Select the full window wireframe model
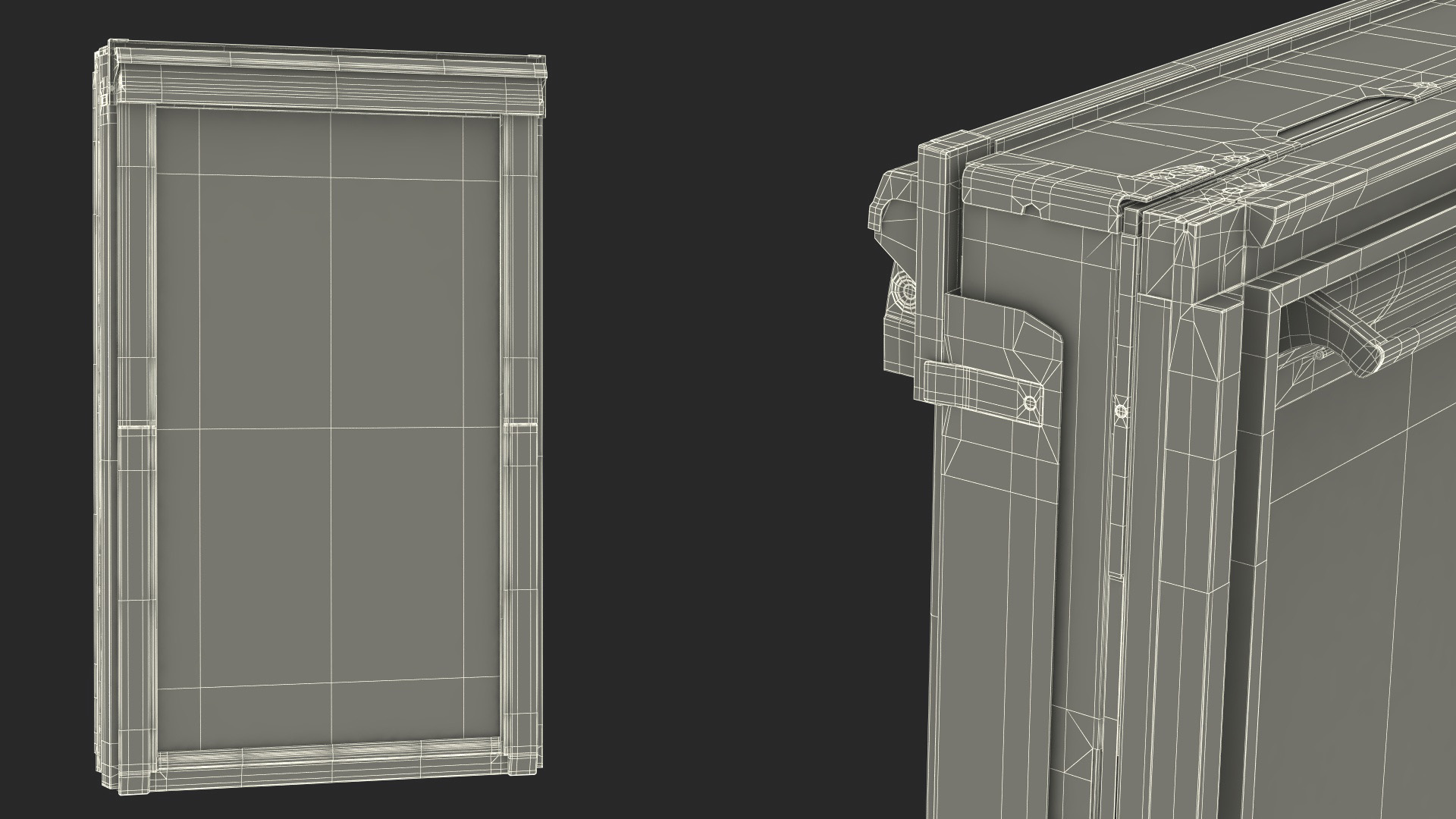The width and height of the screenshot is (1456, 819). click(319, 417)
